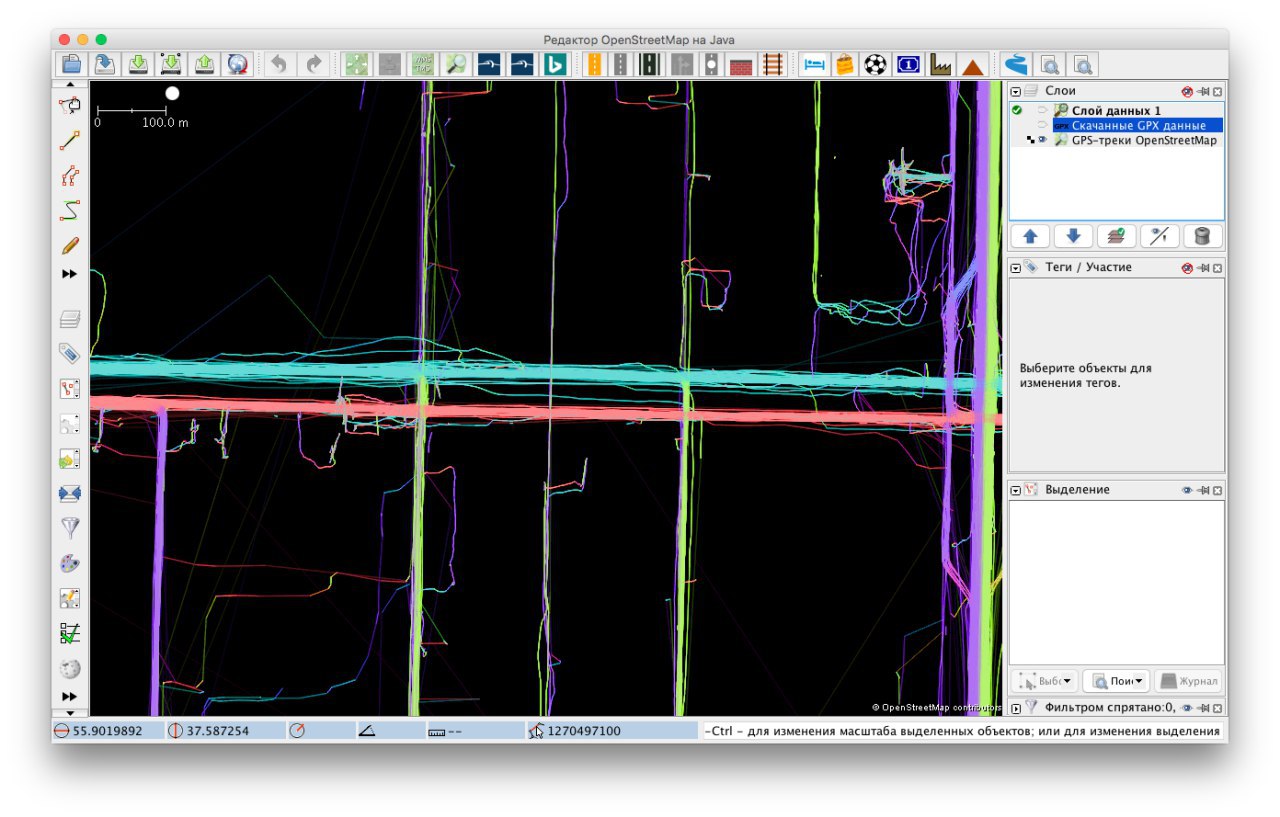Select the green curve parallel ways tool
1280x817 pixels.
[x=70, y=211]
